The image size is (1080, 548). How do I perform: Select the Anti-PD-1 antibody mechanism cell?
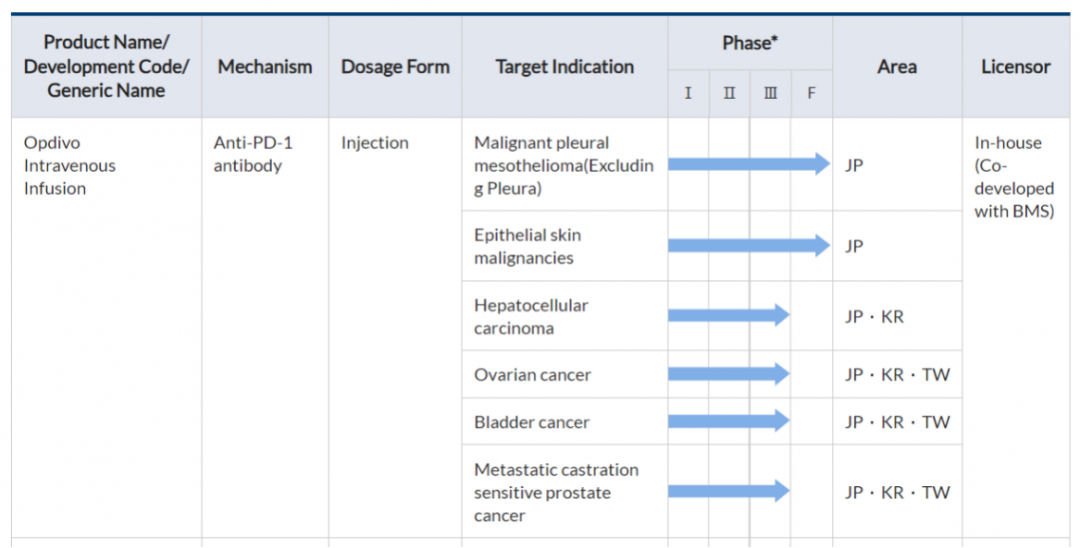coord(248,154)
